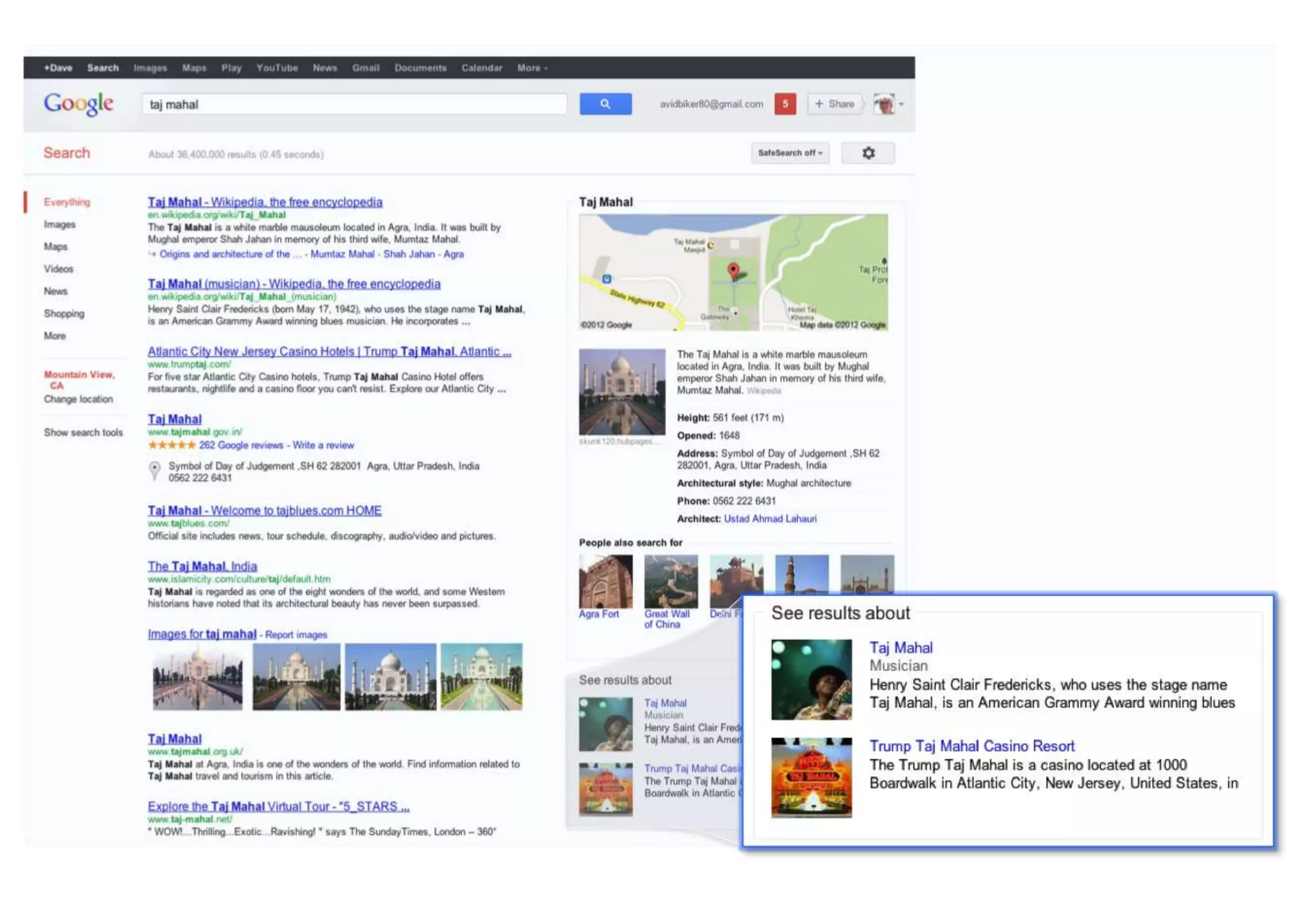
Task: Click Show search tools link
Action: (83, 432)
